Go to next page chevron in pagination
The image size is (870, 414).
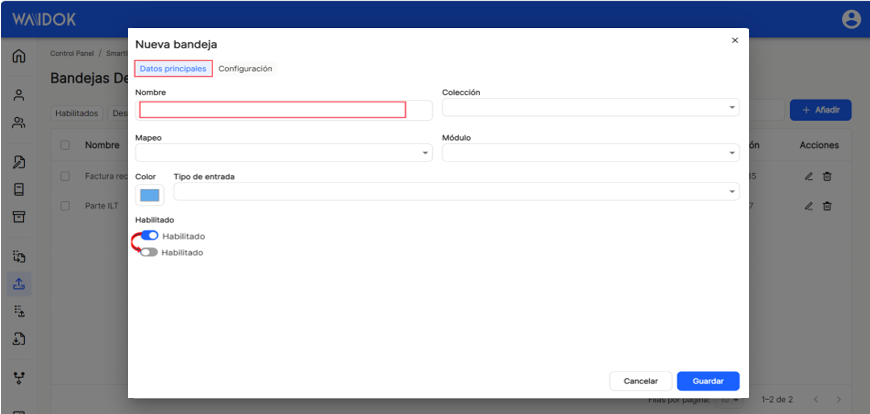(838, 400)
